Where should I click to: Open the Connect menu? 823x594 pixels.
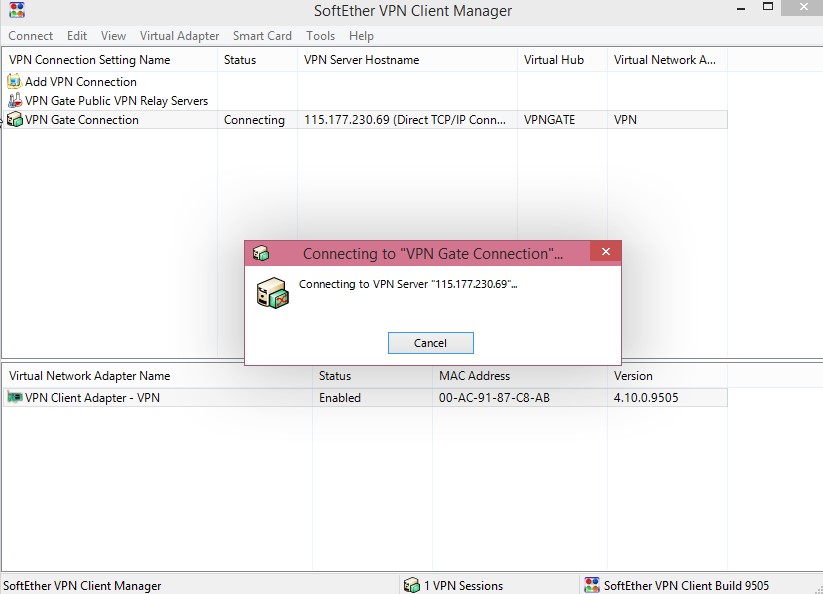[x=30, y=36]
